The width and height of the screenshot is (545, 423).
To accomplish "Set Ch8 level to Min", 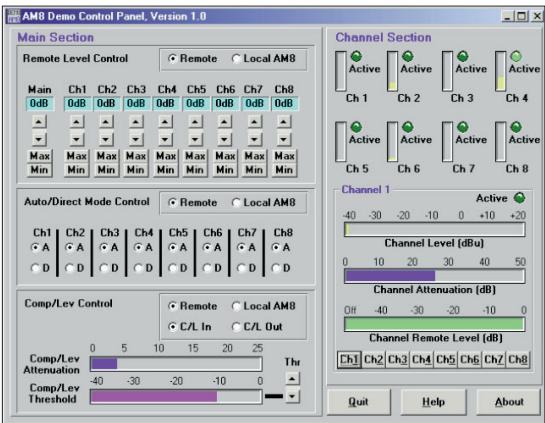I will (x=284, y=170).
